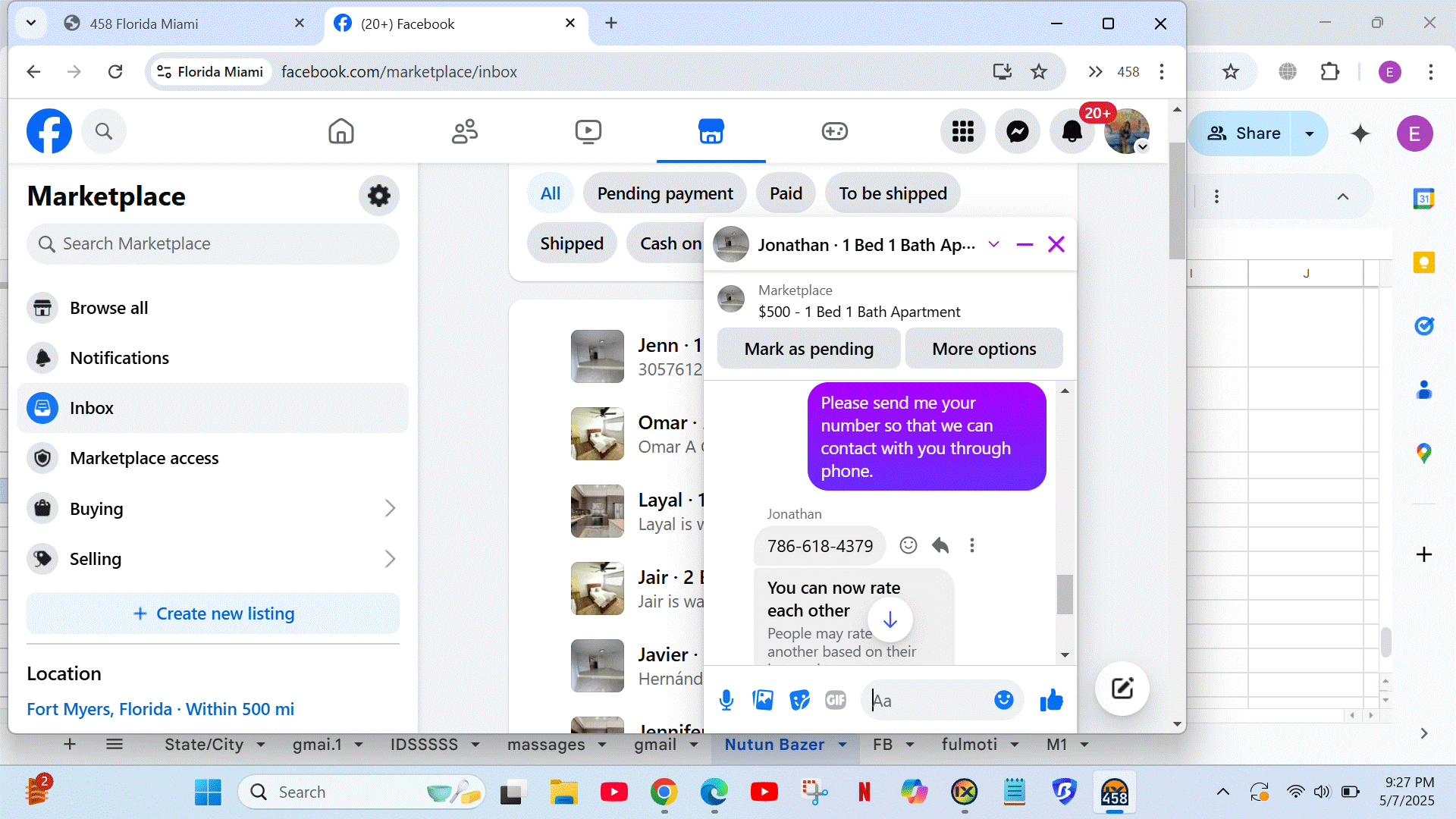Open Inbox in Marketplace sidebar
The width and height of the screenshot is (1456, 819).
(91, 408)
